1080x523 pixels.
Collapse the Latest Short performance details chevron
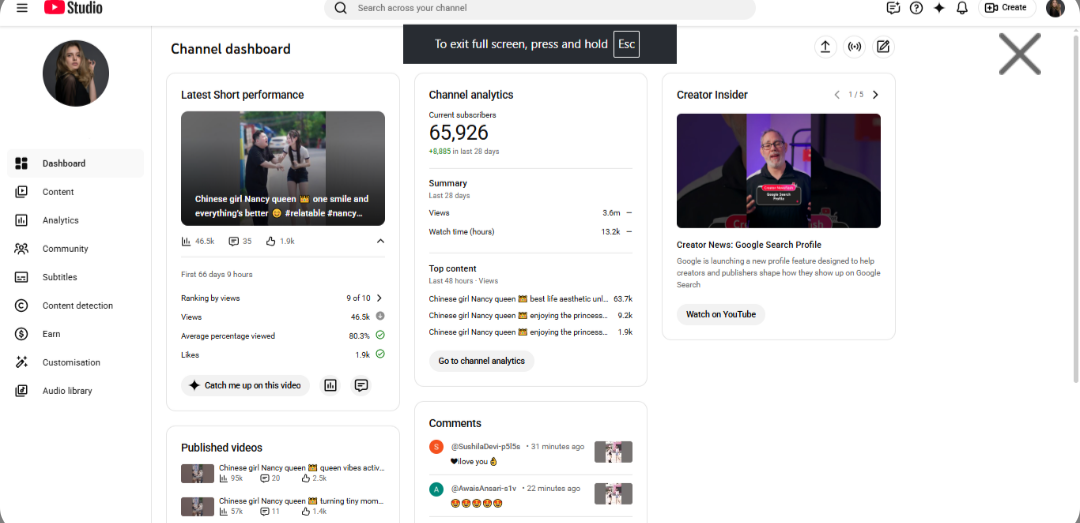(x=380, y=241)
